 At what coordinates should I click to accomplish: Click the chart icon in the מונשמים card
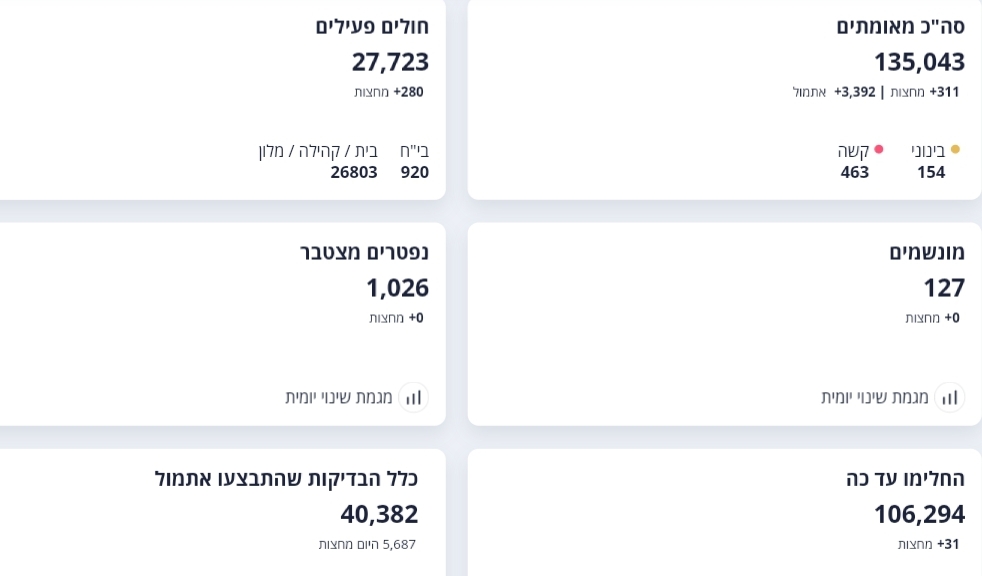pos(949,397)
